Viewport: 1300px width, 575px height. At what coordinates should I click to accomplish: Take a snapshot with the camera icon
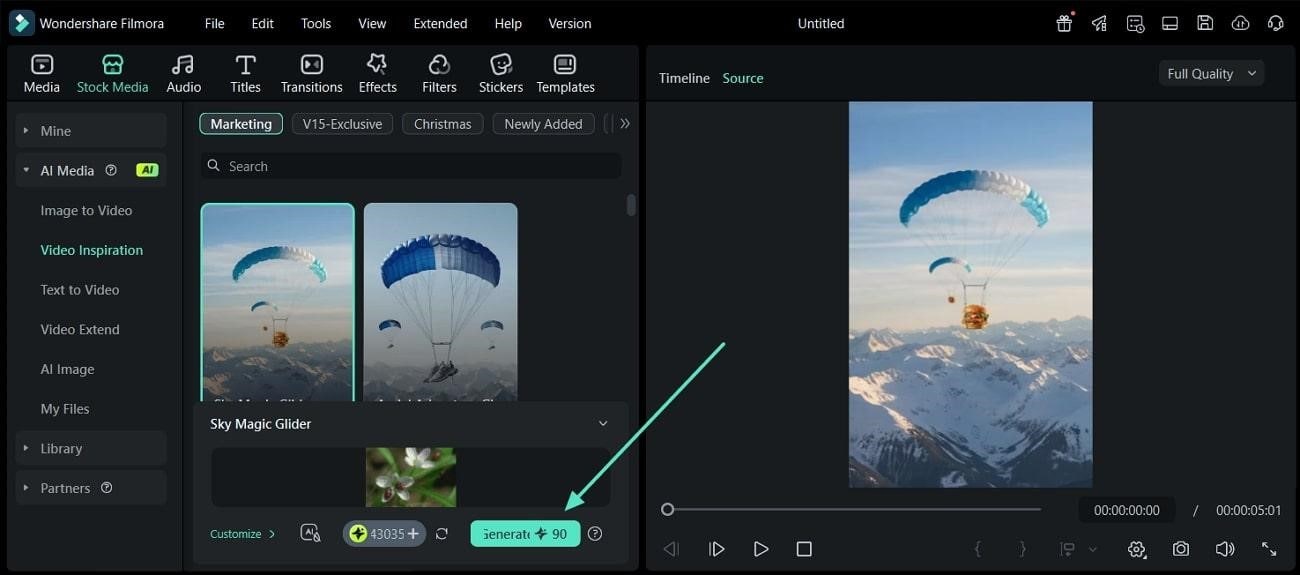tap(1181, 549)
